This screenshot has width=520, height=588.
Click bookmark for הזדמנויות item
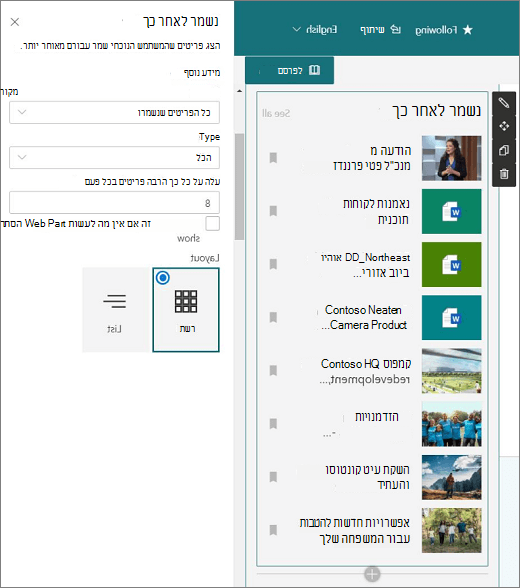click(x=273, y=424)
